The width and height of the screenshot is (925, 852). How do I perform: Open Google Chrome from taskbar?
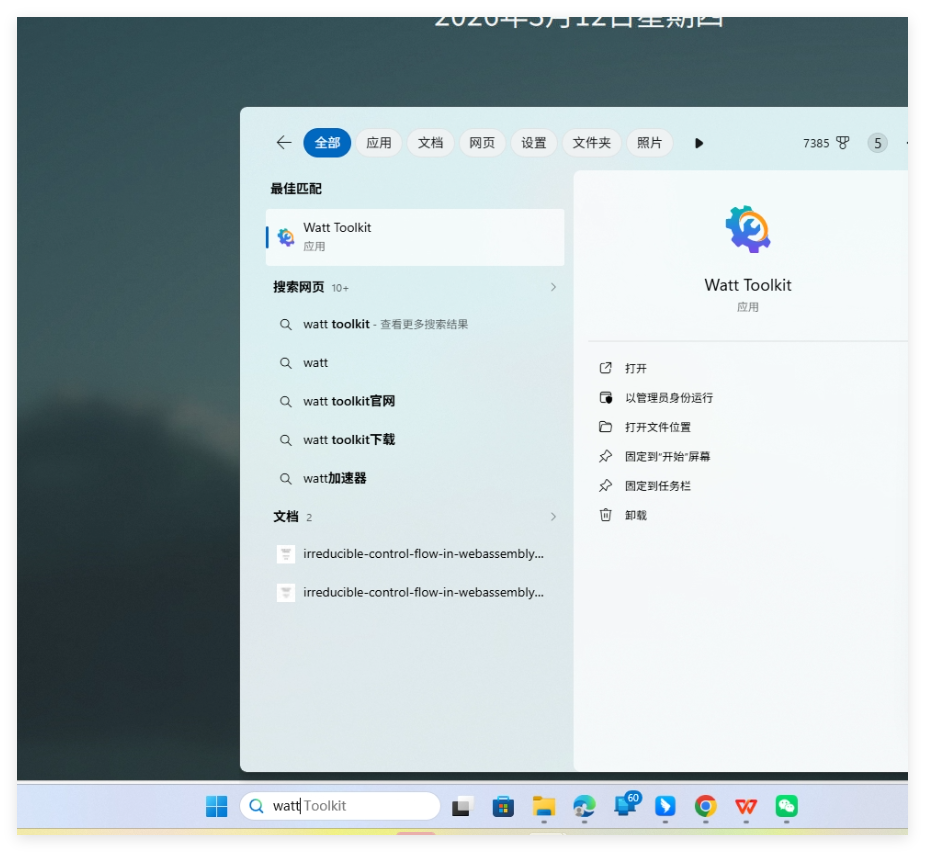point(706,806)
